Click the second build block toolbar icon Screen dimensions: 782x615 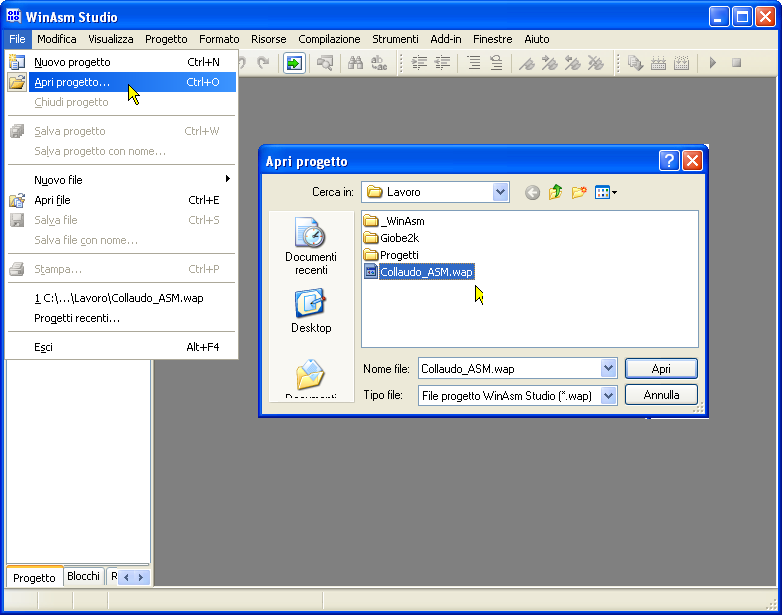coord(681,63)
